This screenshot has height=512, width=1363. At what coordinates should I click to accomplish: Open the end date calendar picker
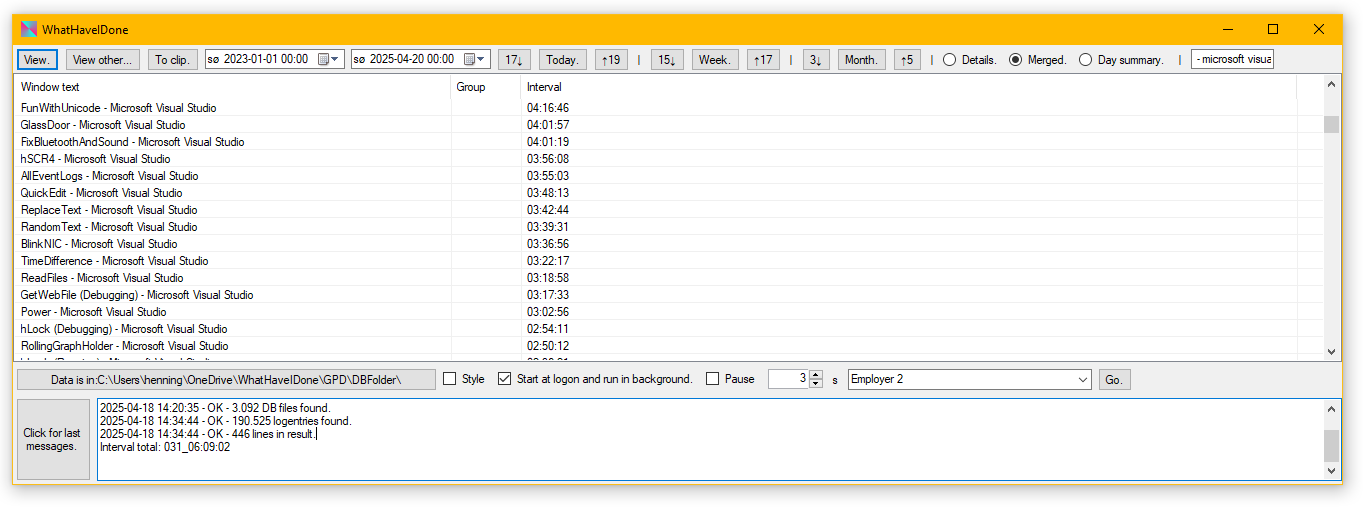[x=474, y=60]
